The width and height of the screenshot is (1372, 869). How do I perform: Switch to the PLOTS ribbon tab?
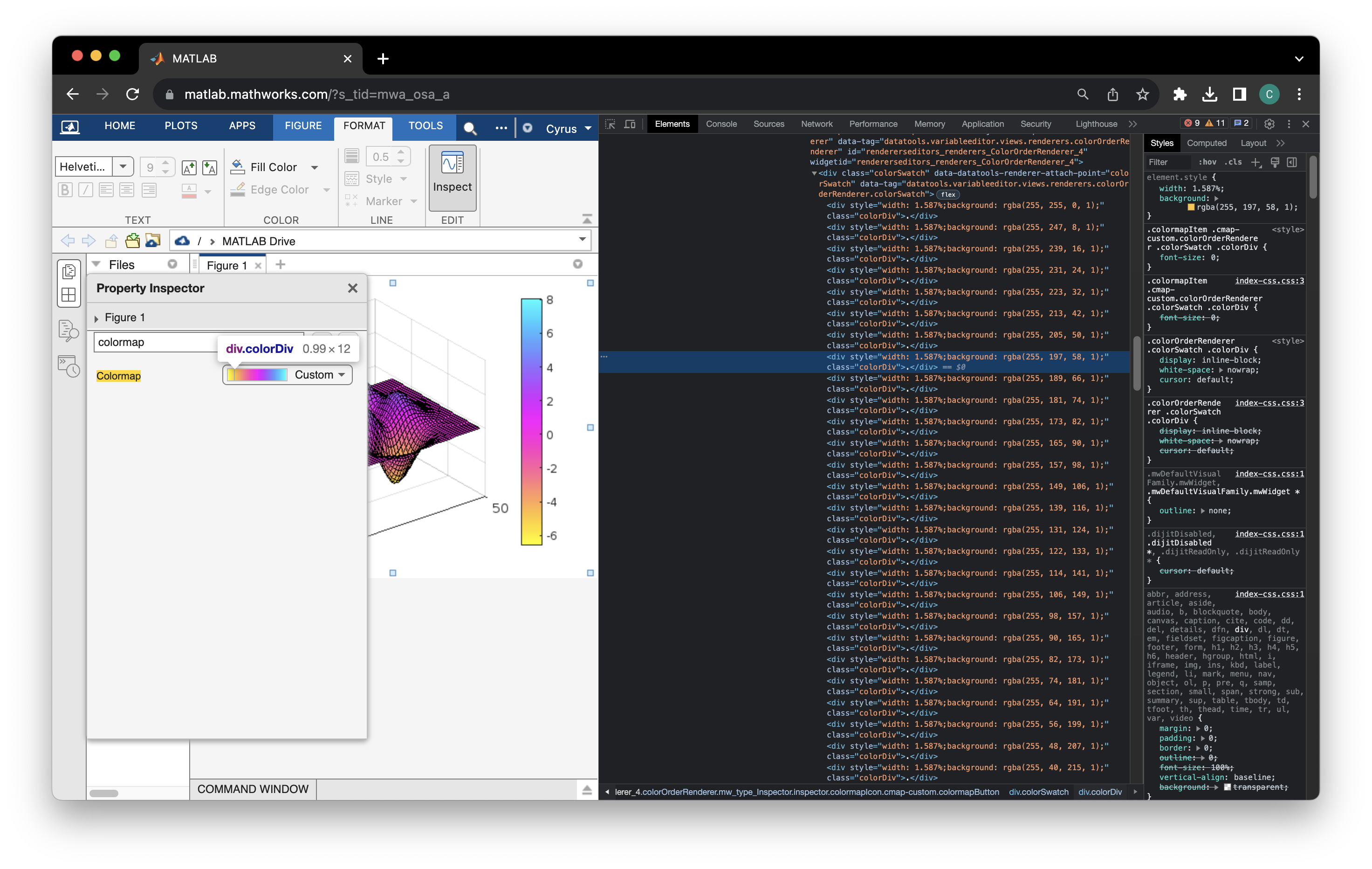181,125
